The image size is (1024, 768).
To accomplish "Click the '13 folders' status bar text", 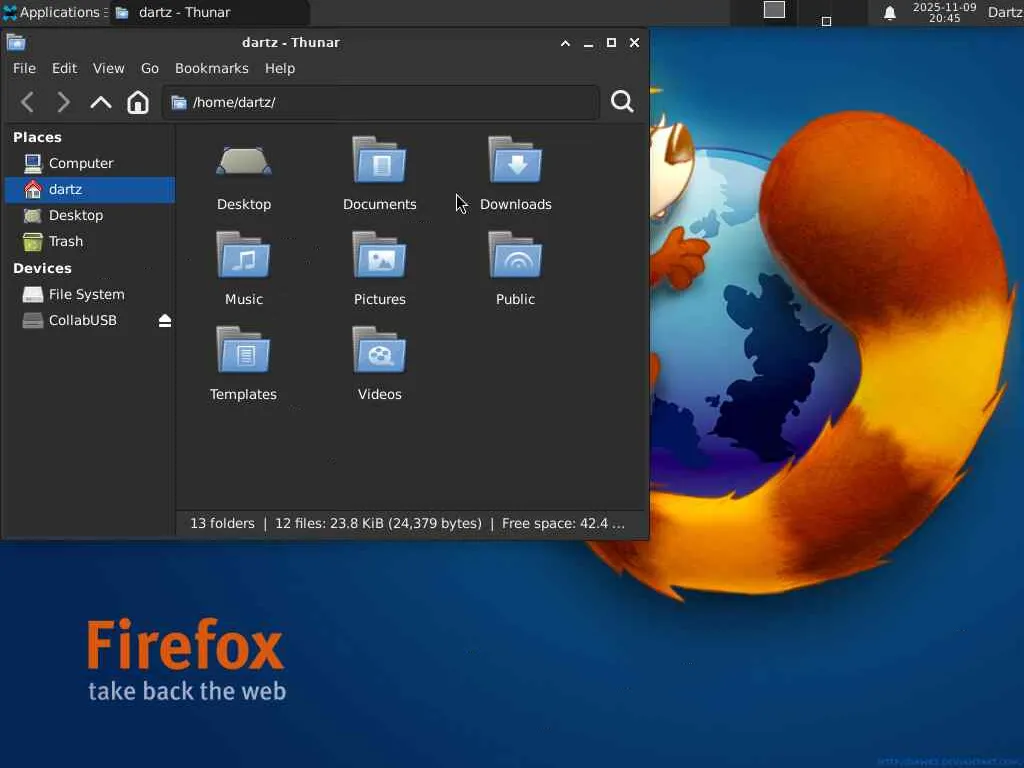I will [222, 524].
